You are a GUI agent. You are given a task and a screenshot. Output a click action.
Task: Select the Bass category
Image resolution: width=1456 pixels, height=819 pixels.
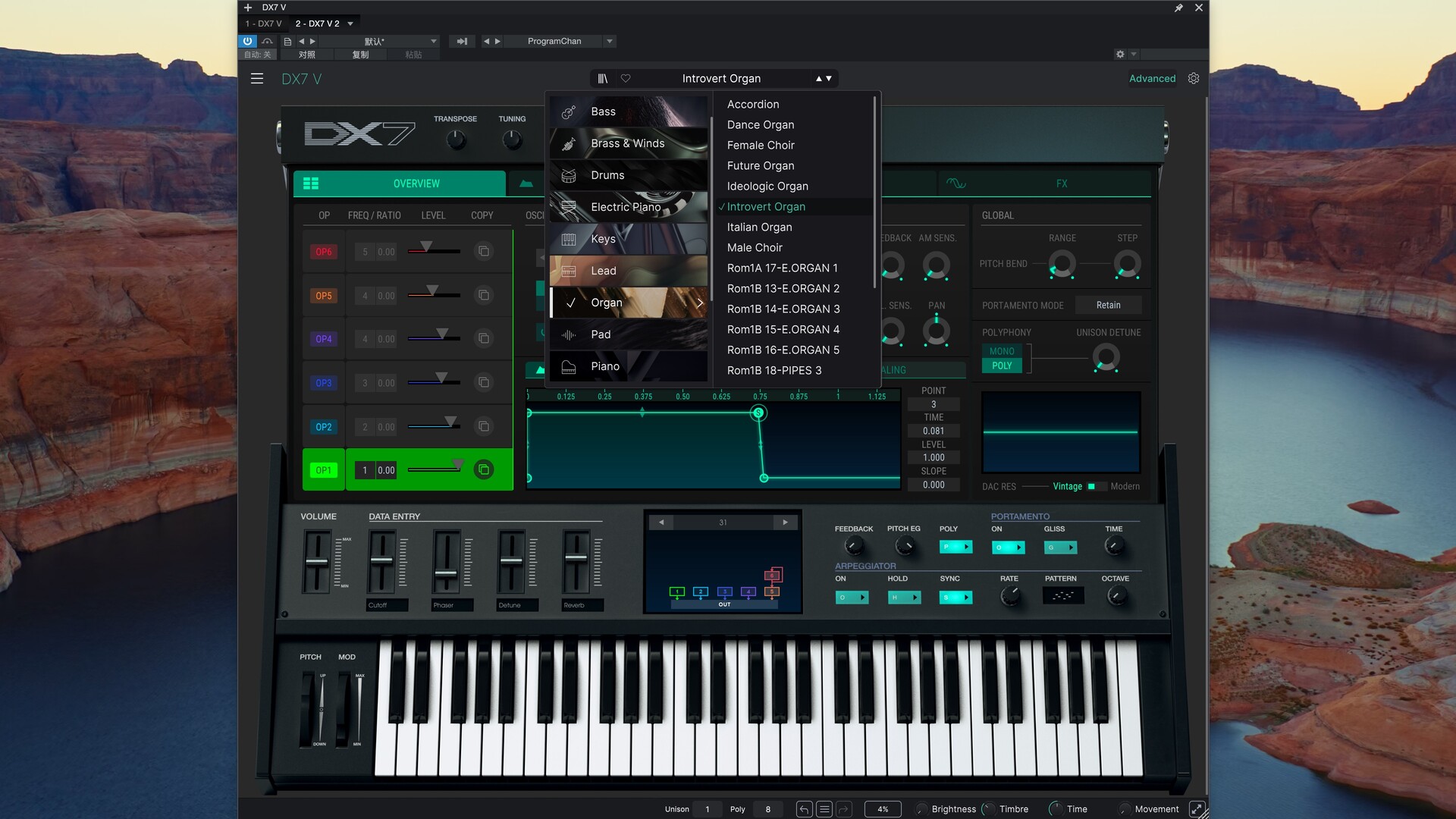pyautogui.click(x=629, y=111)
